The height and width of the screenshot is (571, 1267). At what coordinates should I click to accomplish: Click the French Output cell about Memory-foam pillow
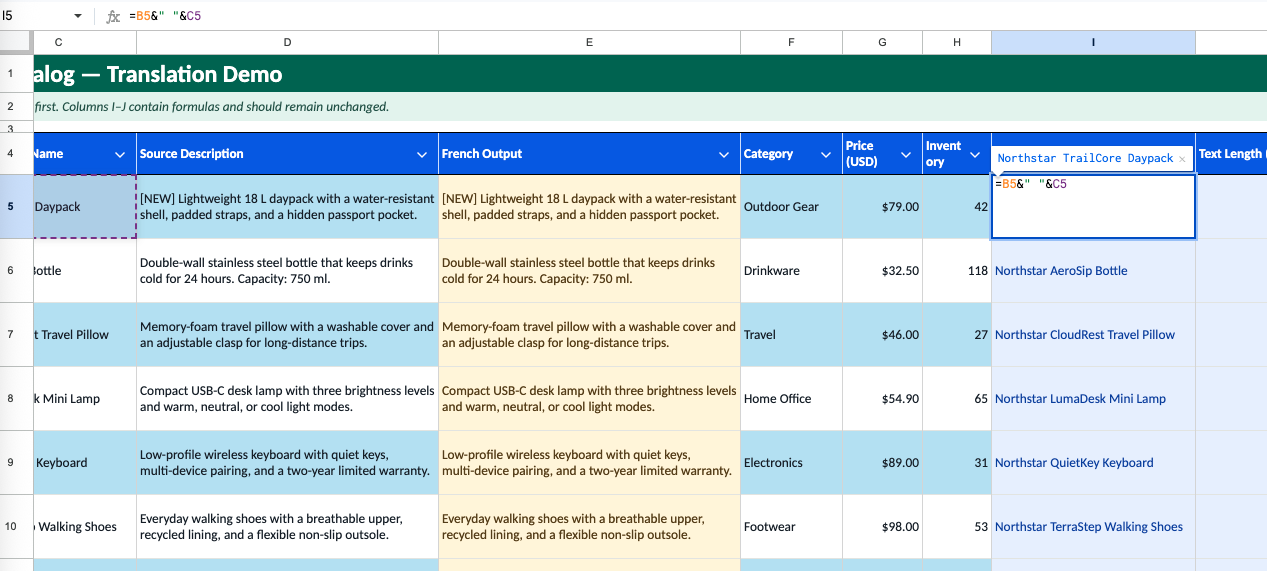click(x=590, y=335)
